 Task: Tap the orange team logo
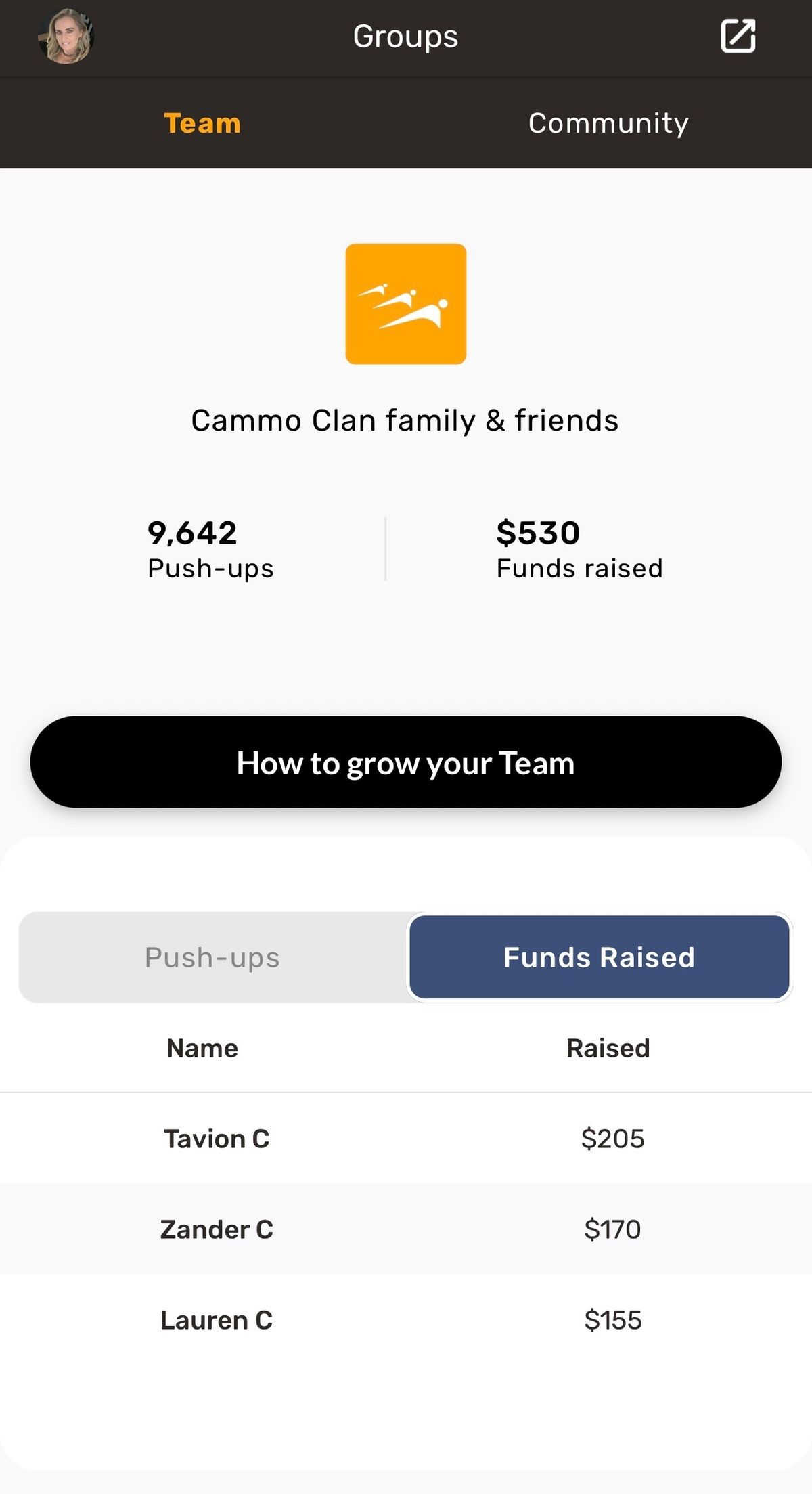click(x=405, y=304)
